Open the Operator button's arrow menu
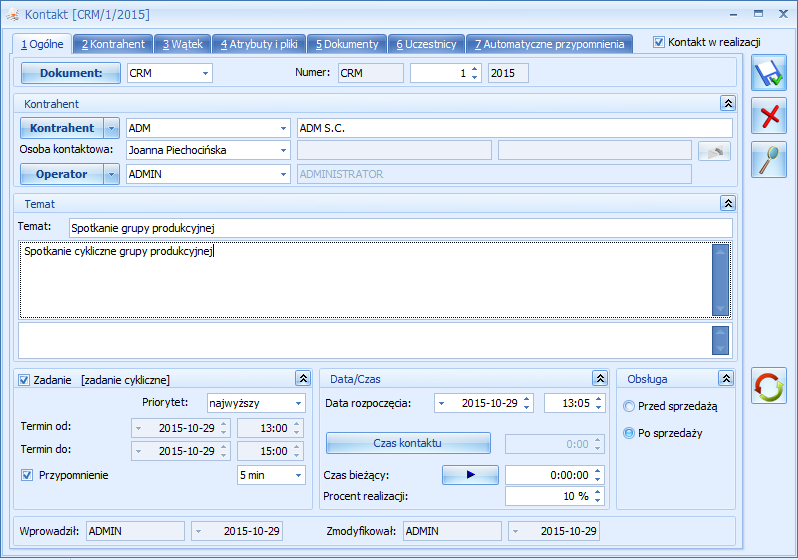 pyautogui.click(x=111, y=174)
